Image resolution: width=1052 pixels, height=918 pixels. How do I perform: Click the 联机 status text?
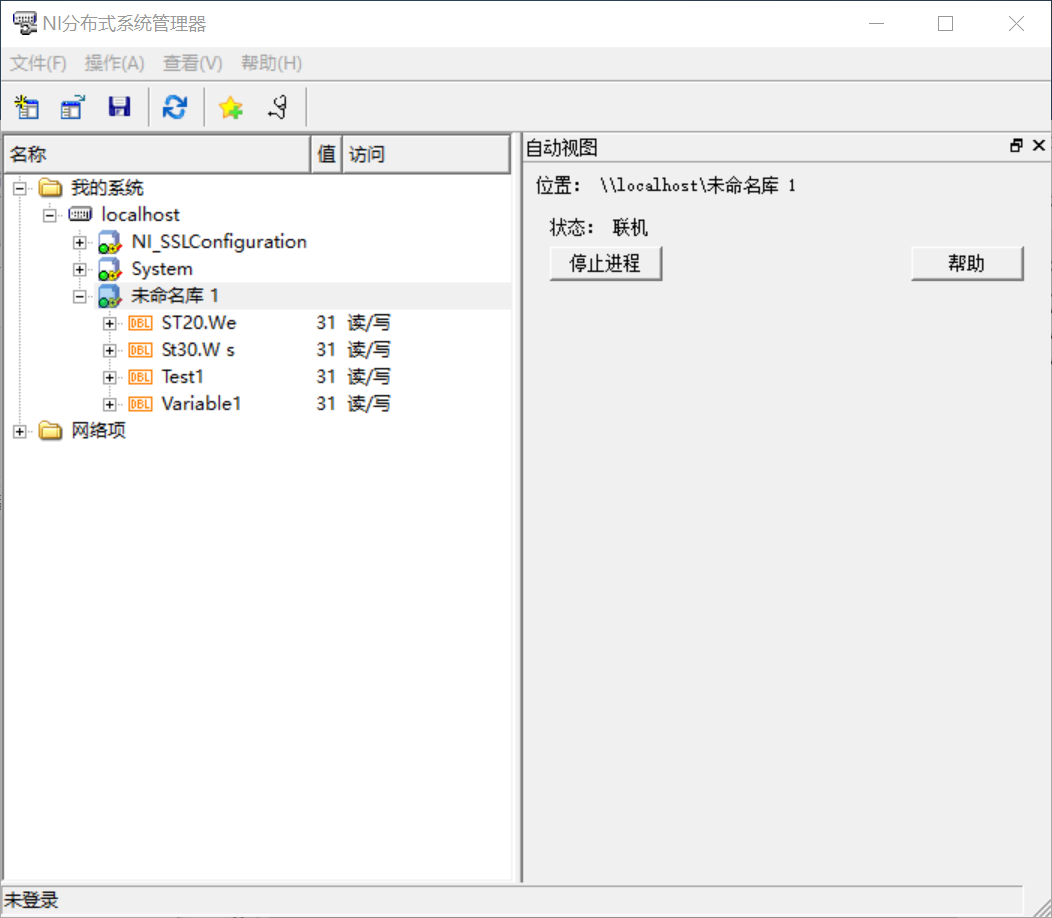630,227
